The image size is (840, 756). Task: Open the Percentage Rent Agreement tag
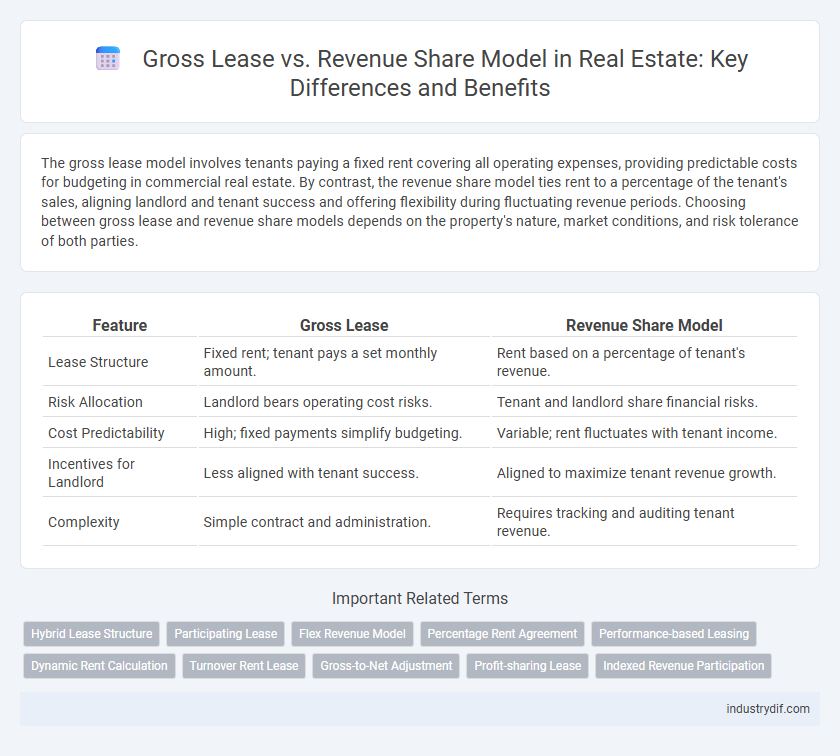tap(502, 634)
